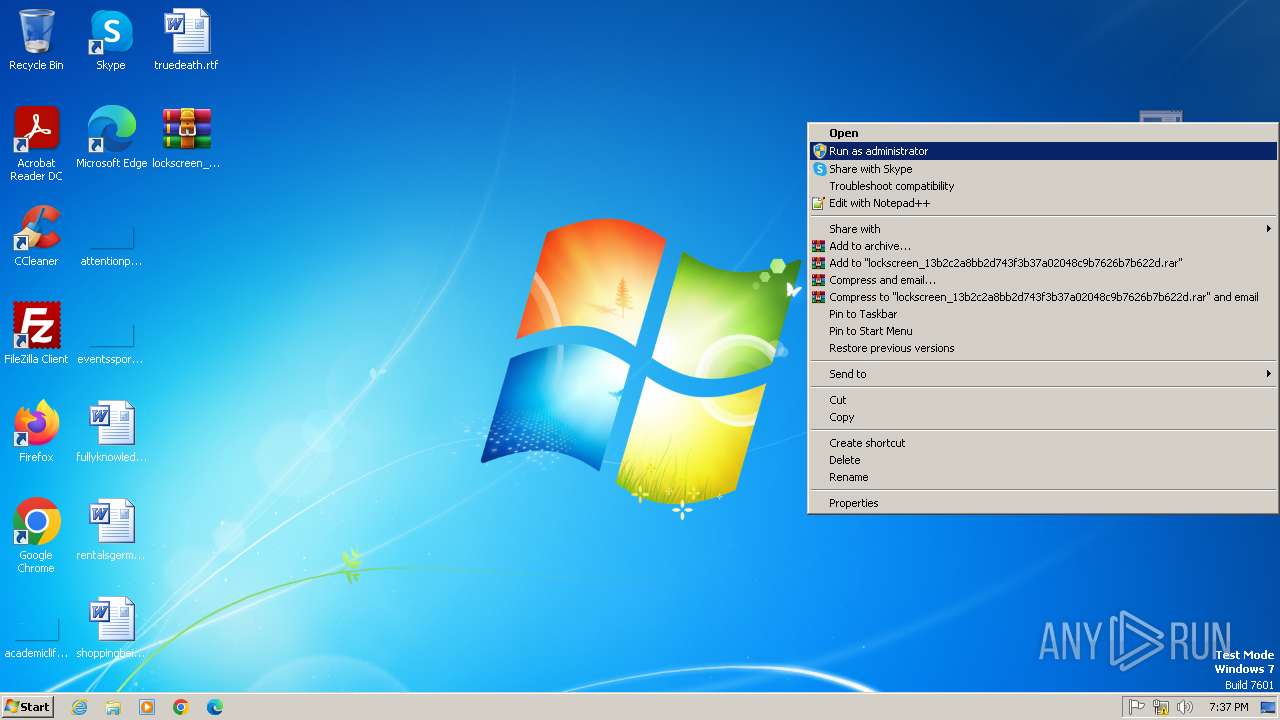Expand the Share with submenu
The height and width of the screenshot is (720, 1280).
tap(1043, 229)
